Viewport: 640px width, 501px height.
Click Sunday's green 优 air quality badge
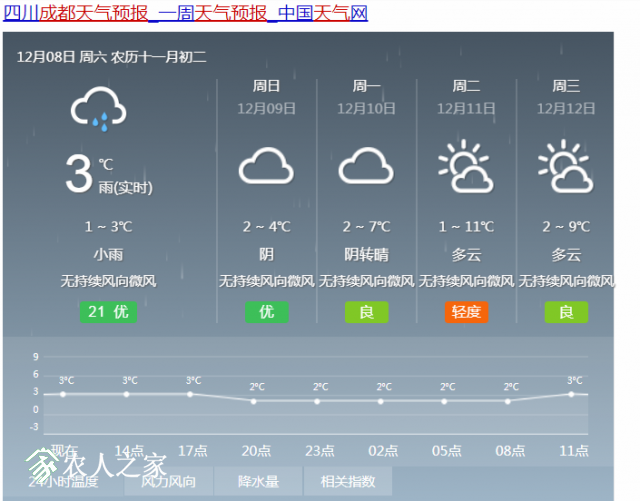point(267,312)
